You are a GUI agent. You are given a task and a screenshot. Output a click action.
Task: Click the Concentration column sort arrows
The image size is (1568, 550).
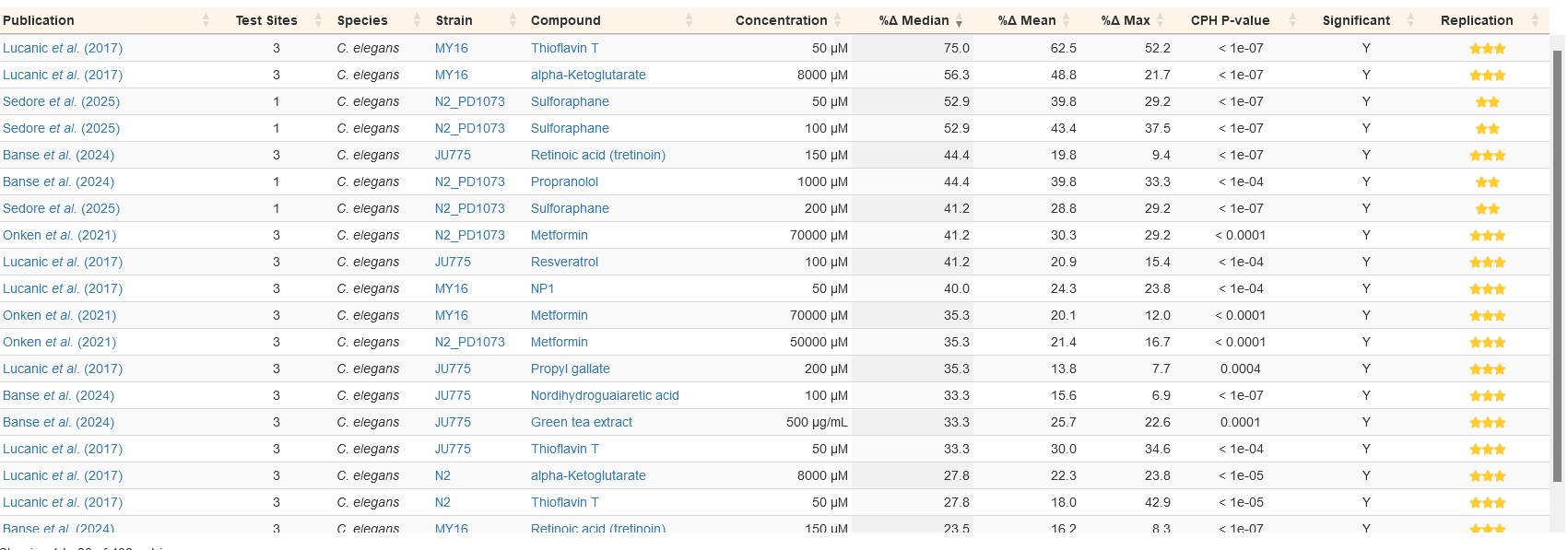[x=837, y=20]
